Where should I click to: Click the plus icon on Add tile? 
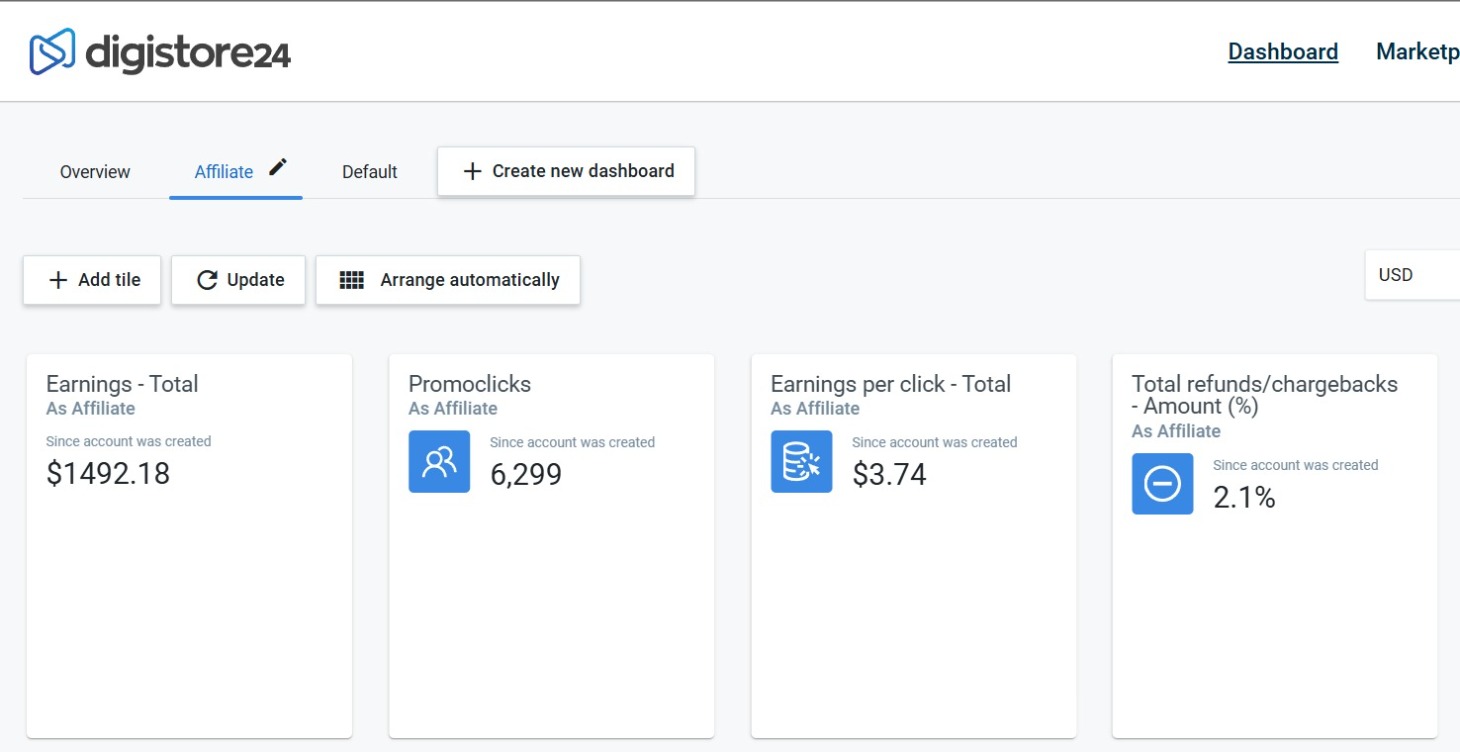point(58,280)
